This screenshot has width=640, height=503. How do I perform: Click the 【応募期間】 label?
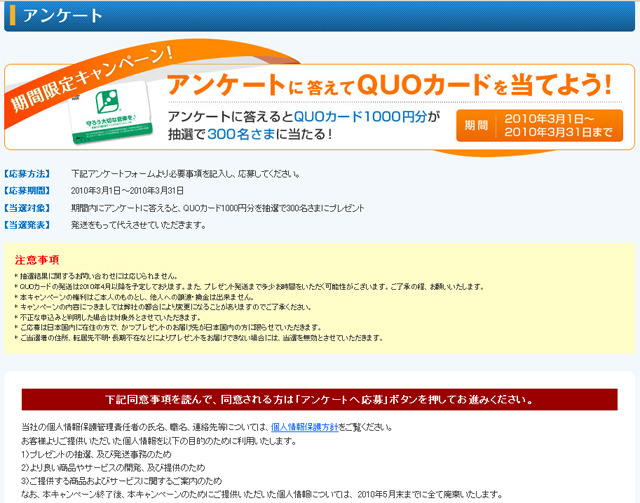pos(27,191)
